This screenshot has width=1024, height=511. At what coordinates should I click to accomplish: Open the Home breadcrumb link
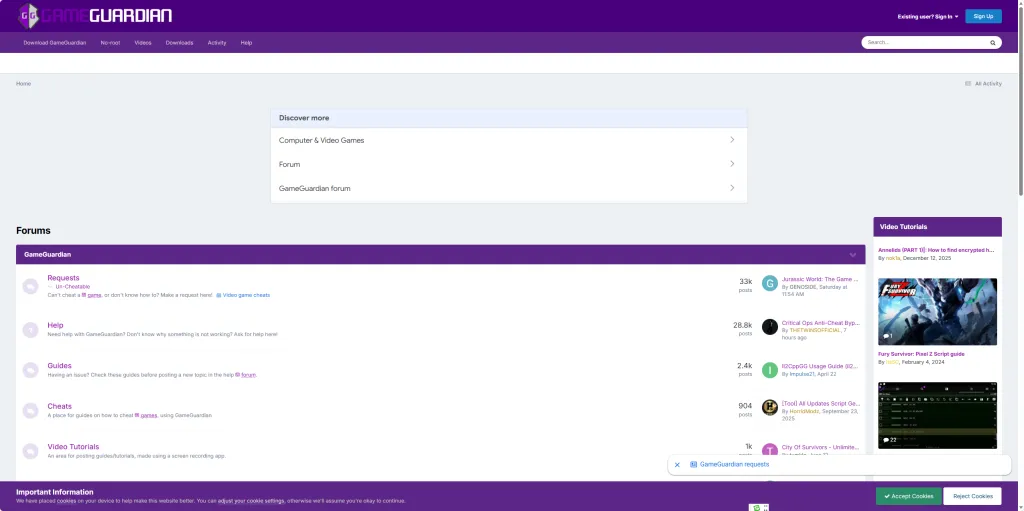[24, 84]
